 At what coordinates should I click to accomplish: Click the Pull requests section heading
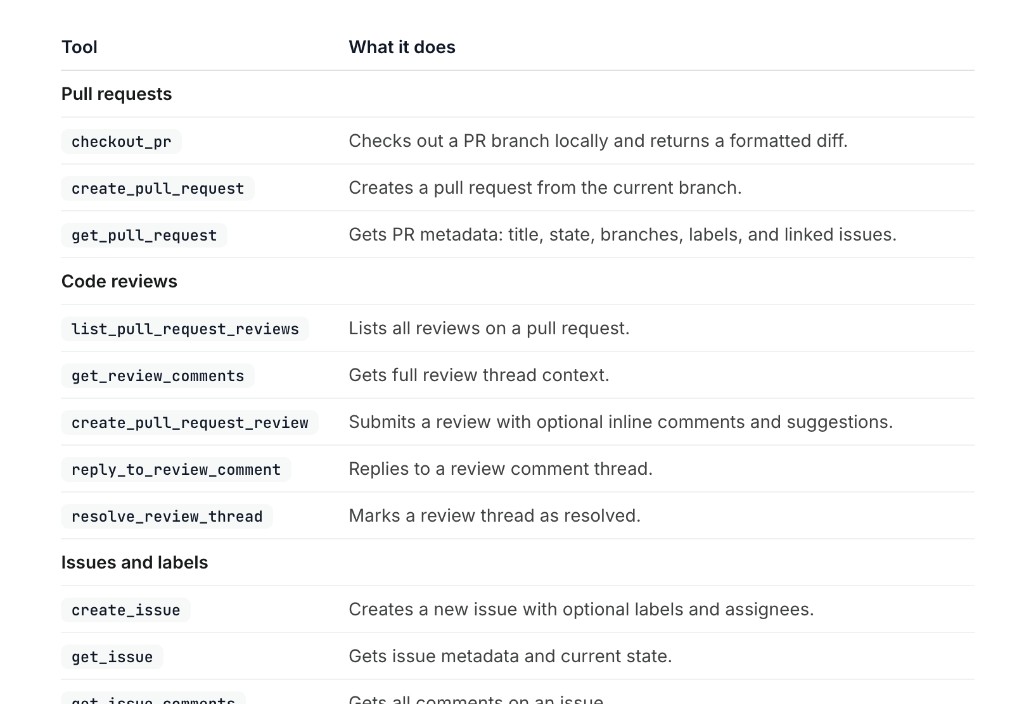click(116, 94)
